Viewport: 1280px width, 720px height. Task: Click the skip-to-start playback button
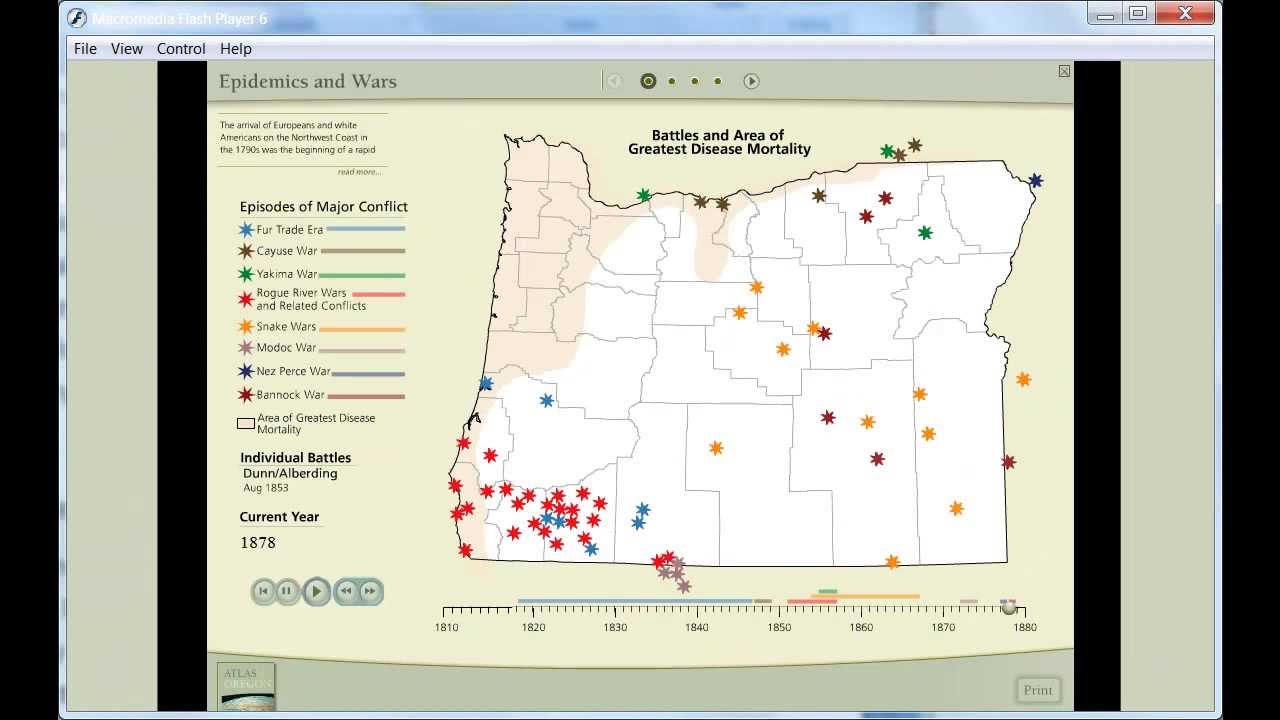point(263,591)
